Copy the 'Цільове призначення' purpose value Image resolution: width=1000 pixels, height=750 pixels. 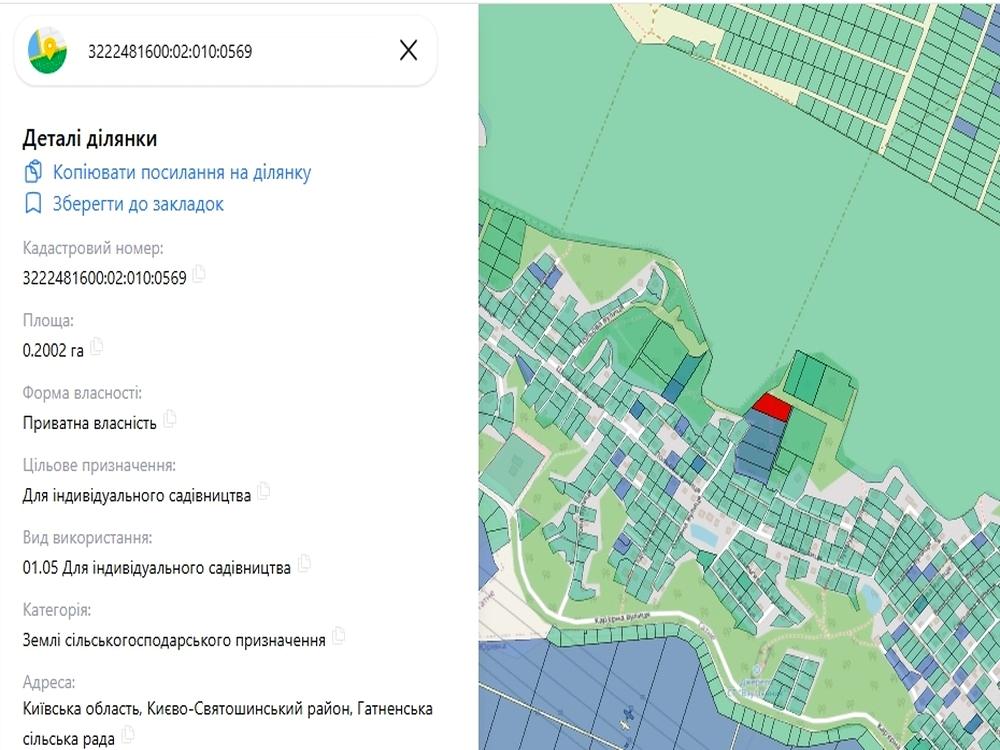[x=264, y=491]
